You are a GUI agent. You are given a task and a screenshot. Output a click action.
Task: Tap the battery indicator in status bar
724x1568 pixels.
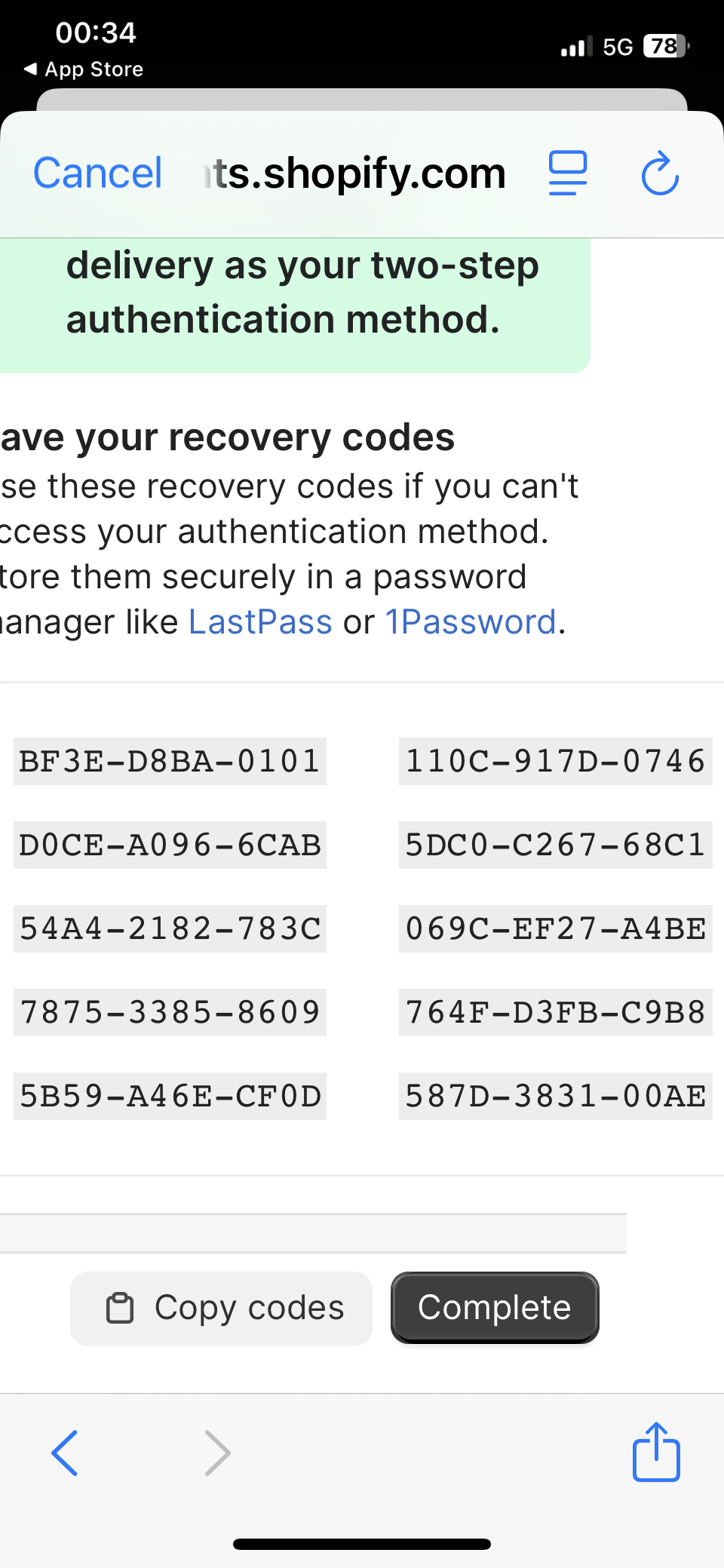pos(665,47)
